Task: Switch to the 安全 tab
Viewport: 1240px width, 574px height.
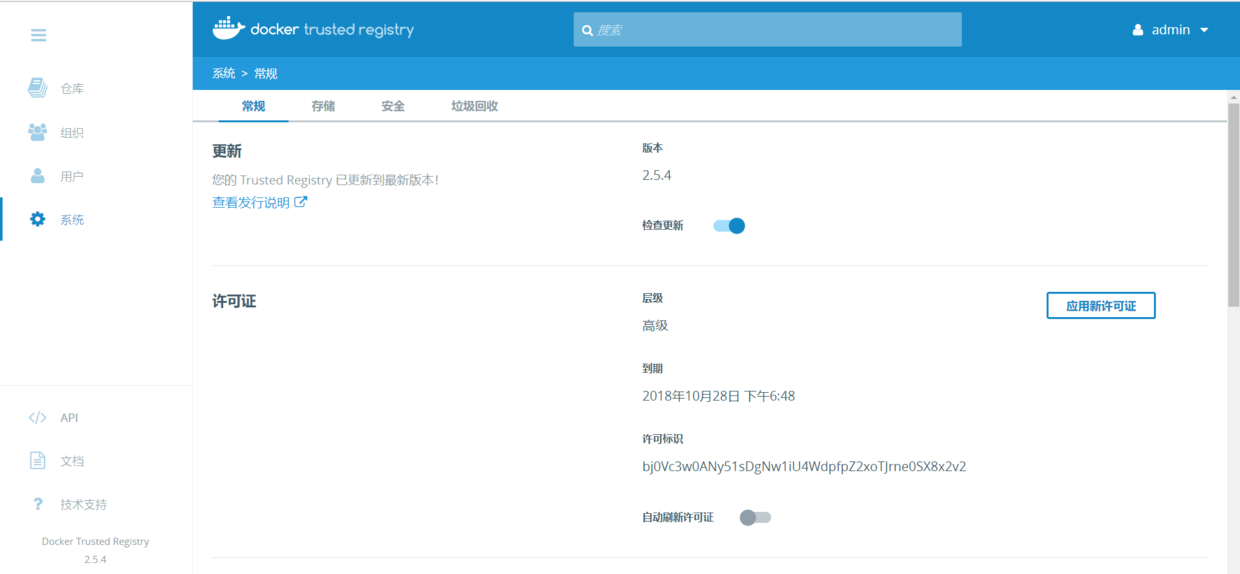Action: 393,106
